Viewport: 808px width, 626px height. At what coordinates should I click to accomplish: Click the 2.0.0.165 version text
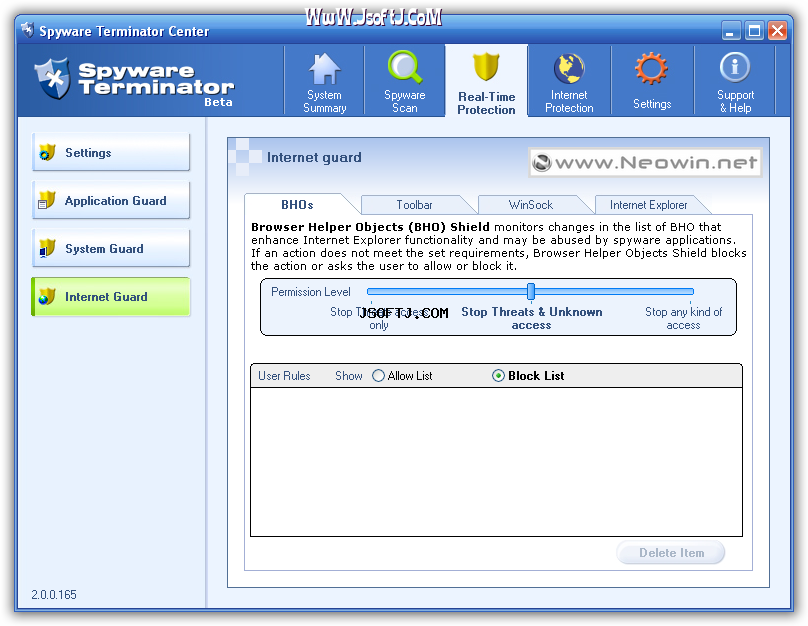coord(54,595)
